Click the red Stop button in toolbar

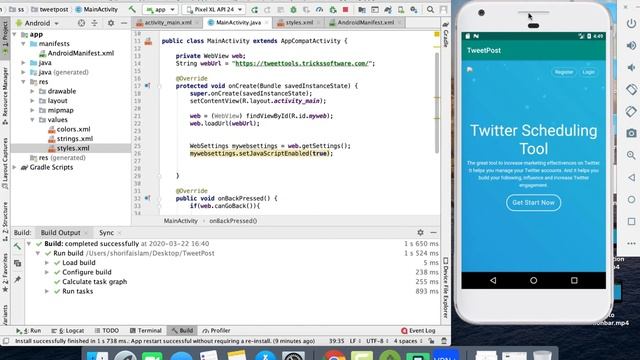tap(346, 9)
